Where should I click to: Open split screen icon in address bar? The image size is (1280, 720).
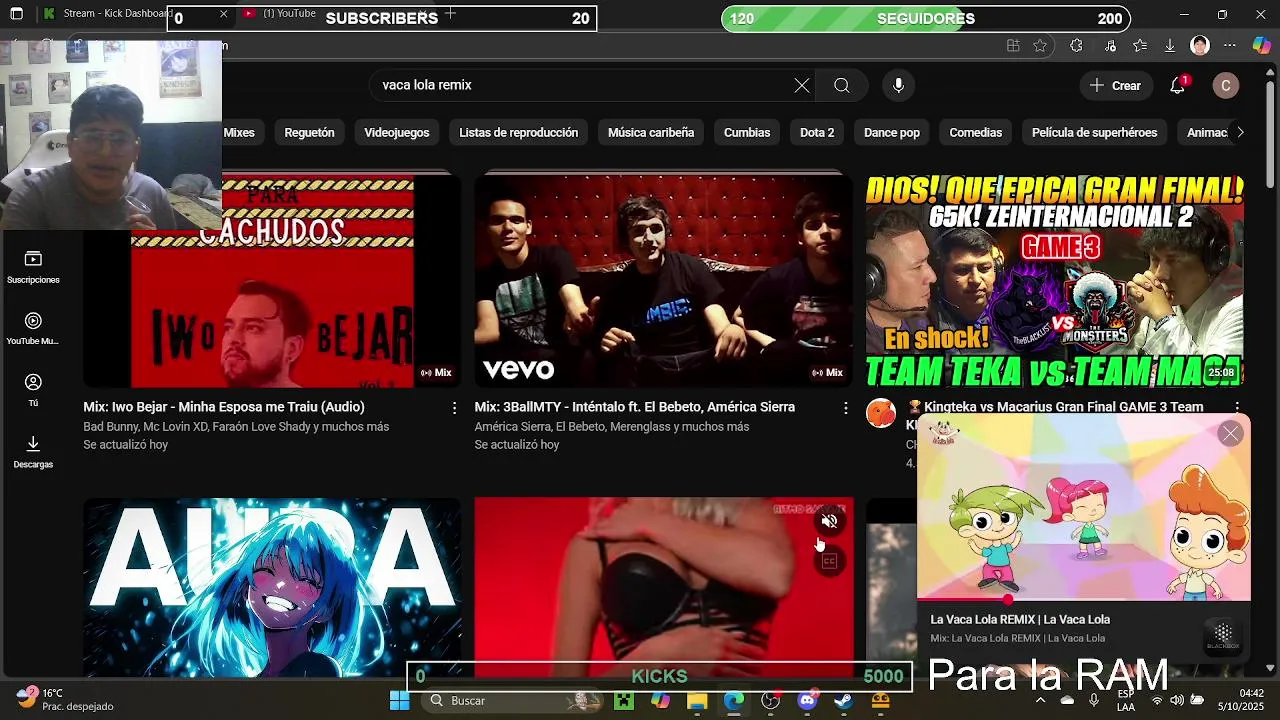(1013, 45)
